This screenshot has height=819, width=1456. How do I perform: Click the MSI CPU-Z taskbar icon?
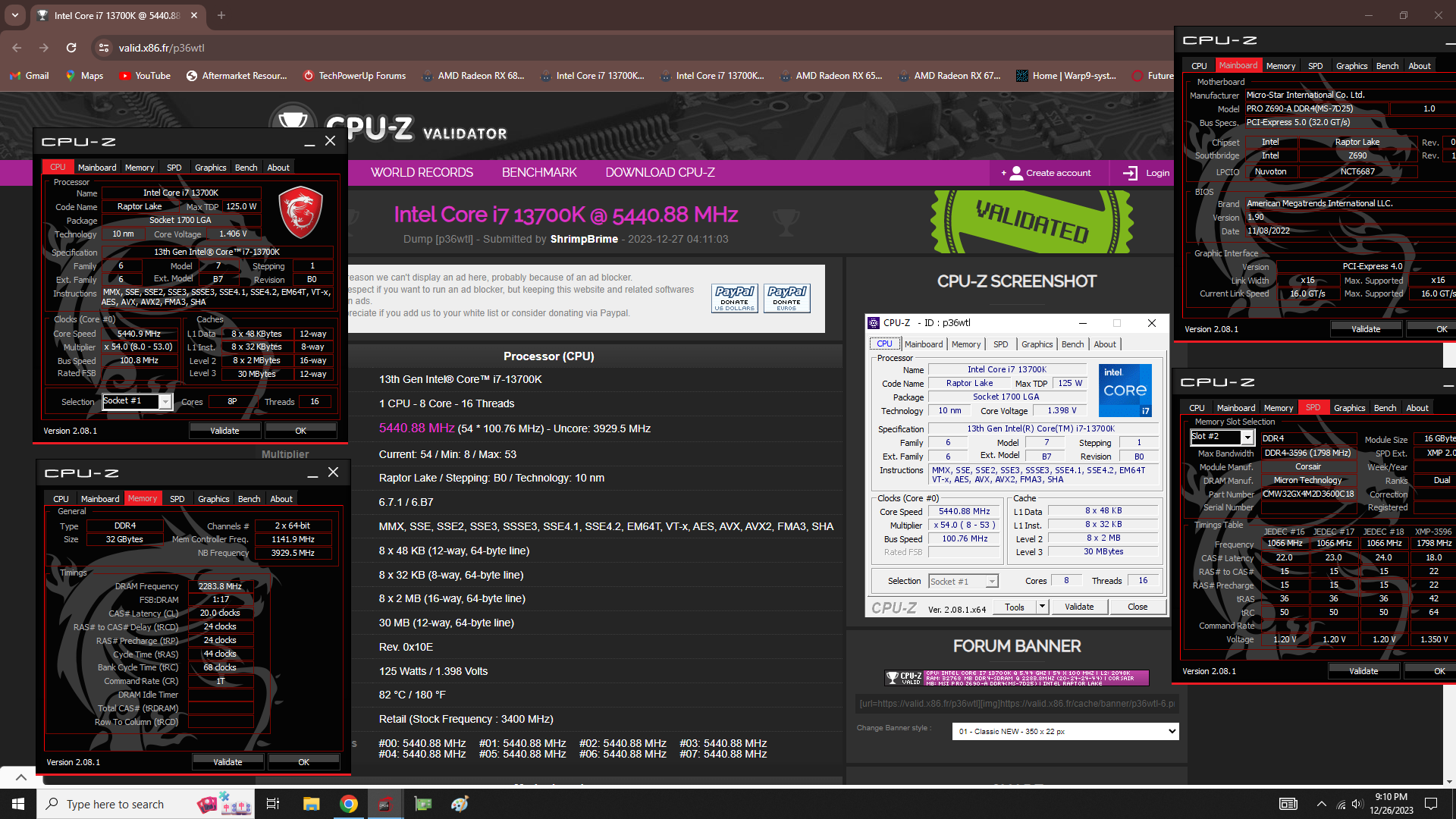pos(385,804)
